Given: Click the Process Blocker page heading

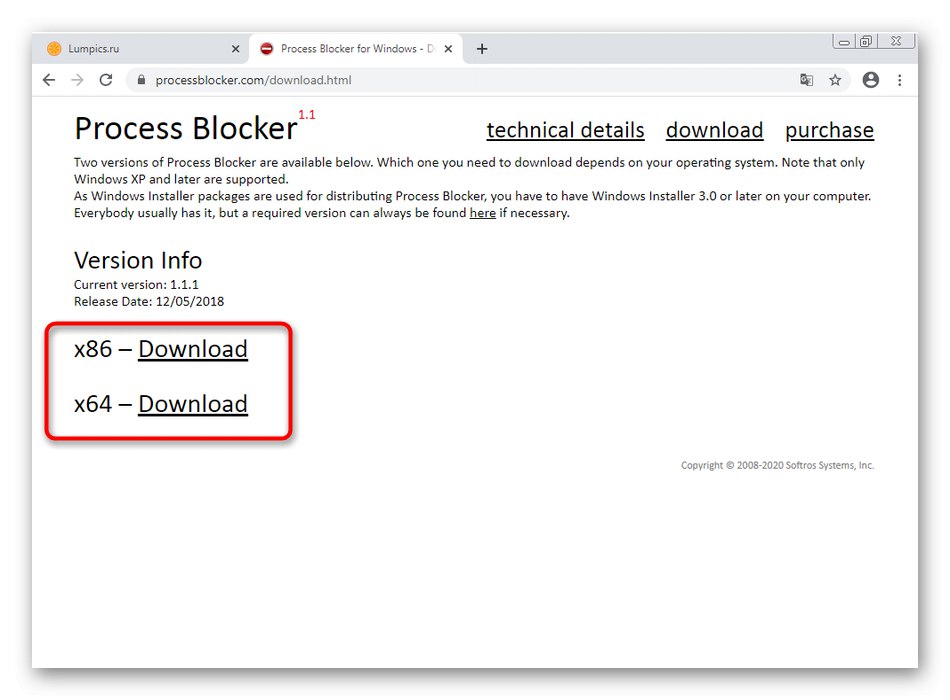Looking at the screenshot, I should point(185,128).
